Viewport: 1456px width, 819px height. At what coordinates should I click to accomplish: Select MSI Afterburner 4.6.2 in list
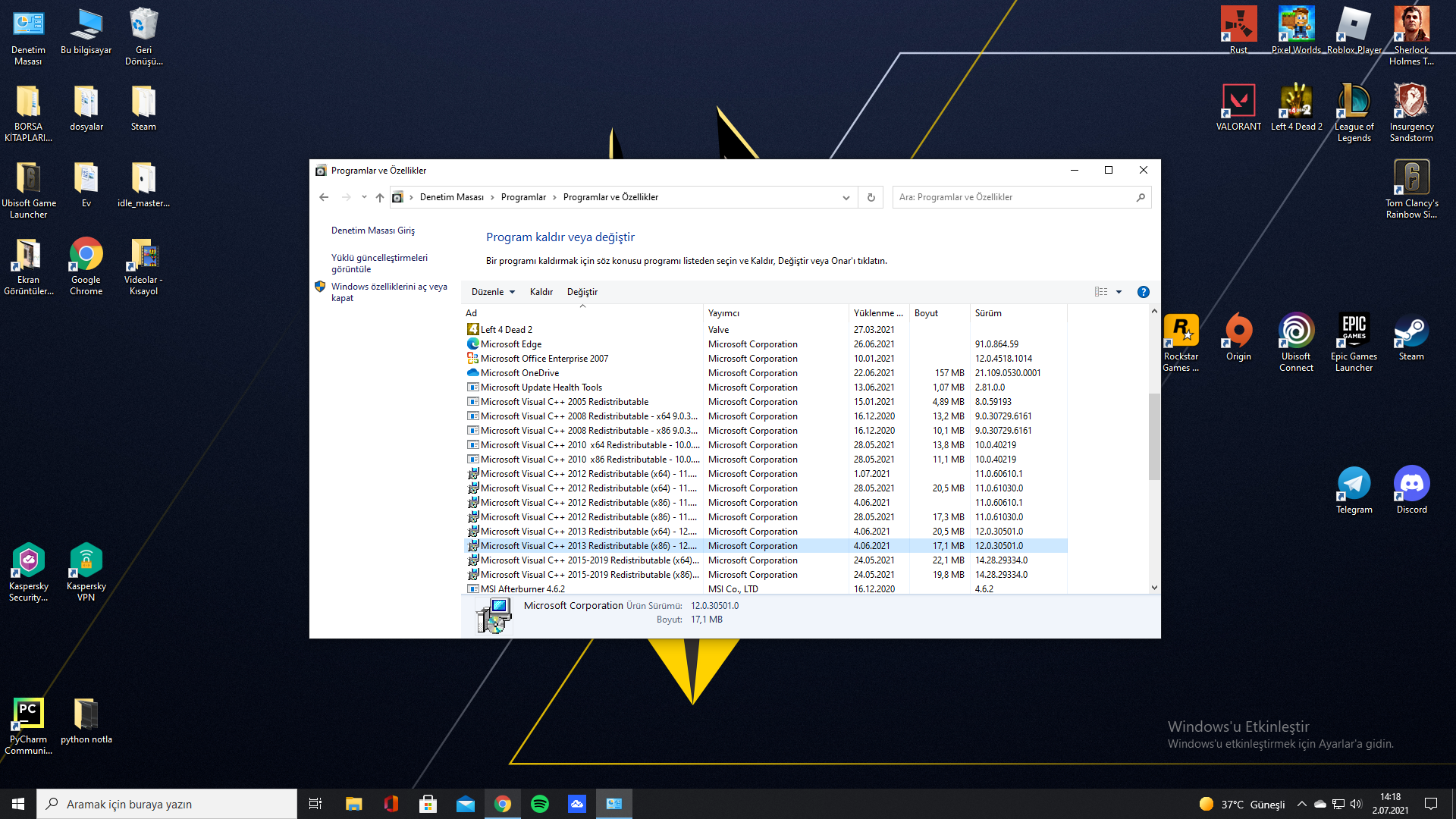click(522, 589)
